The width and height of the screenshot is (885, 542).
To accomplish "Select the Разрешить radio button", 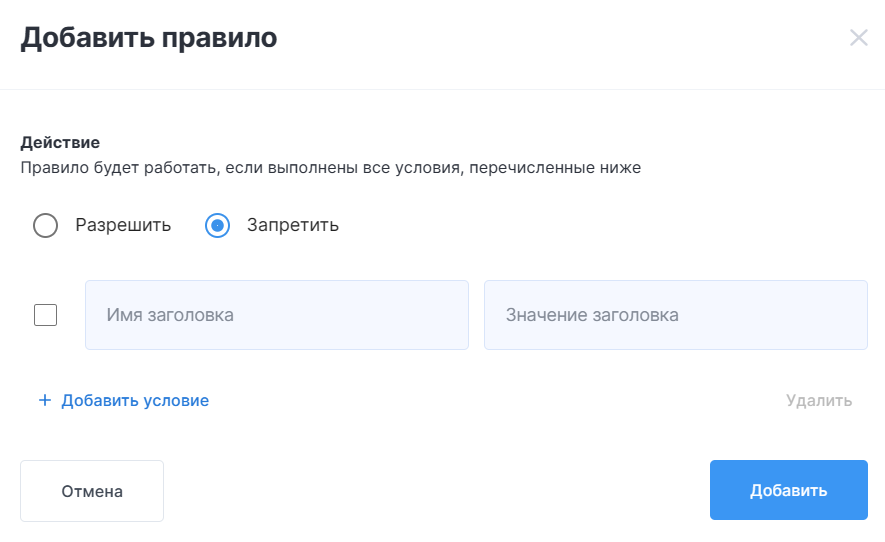I will (45, 225).
